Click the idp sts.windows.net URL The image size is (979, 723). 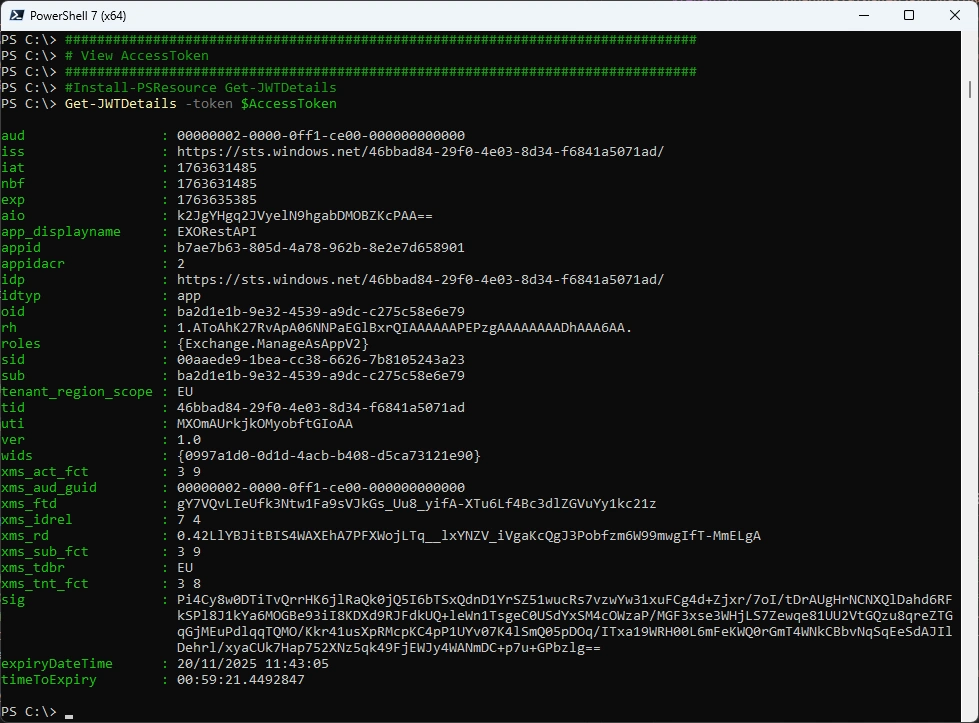click(x=420, y=280)
